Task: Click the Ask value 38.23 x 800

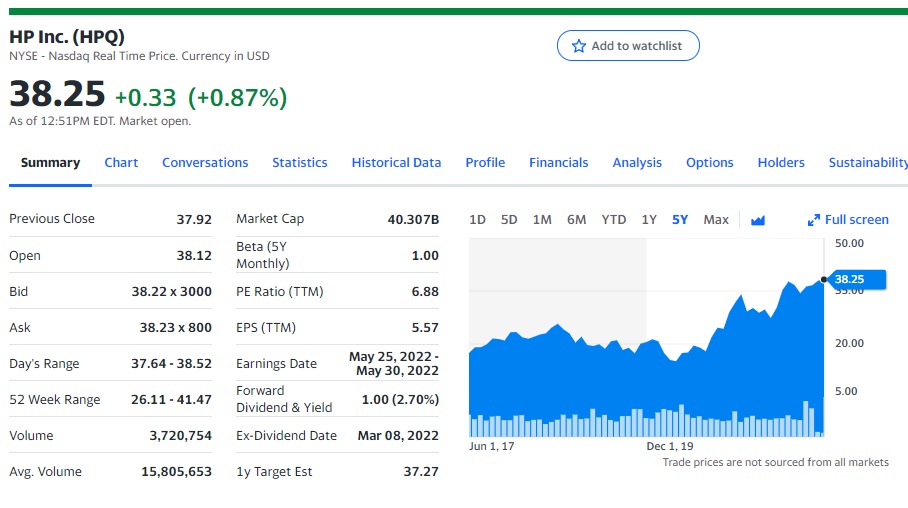Action: pyautogui.click(x=175, y=328)
